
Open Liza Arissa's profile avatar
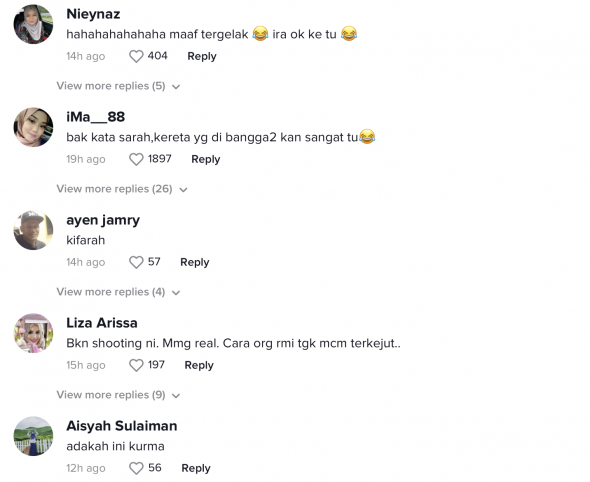[33, 333]
